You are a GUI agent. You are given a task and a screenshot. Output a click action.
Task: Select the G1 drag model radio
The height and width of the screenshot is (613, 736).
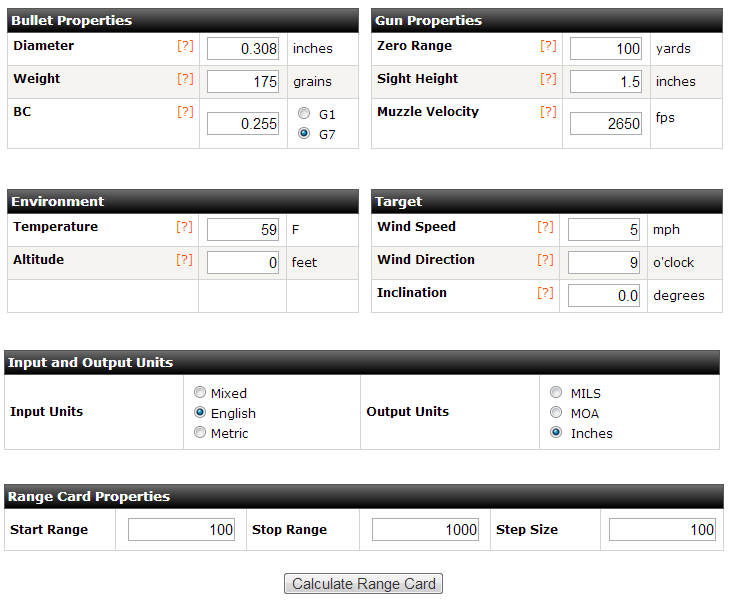coord(304,115)
